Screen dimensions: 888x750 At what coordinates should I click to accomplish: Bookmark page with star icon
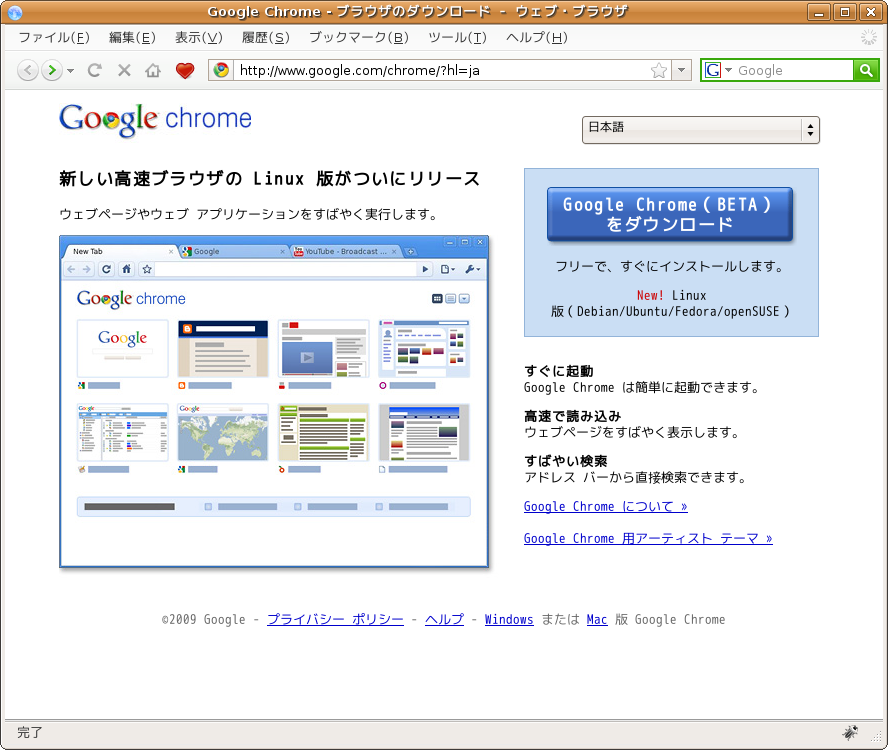(658, 71)
